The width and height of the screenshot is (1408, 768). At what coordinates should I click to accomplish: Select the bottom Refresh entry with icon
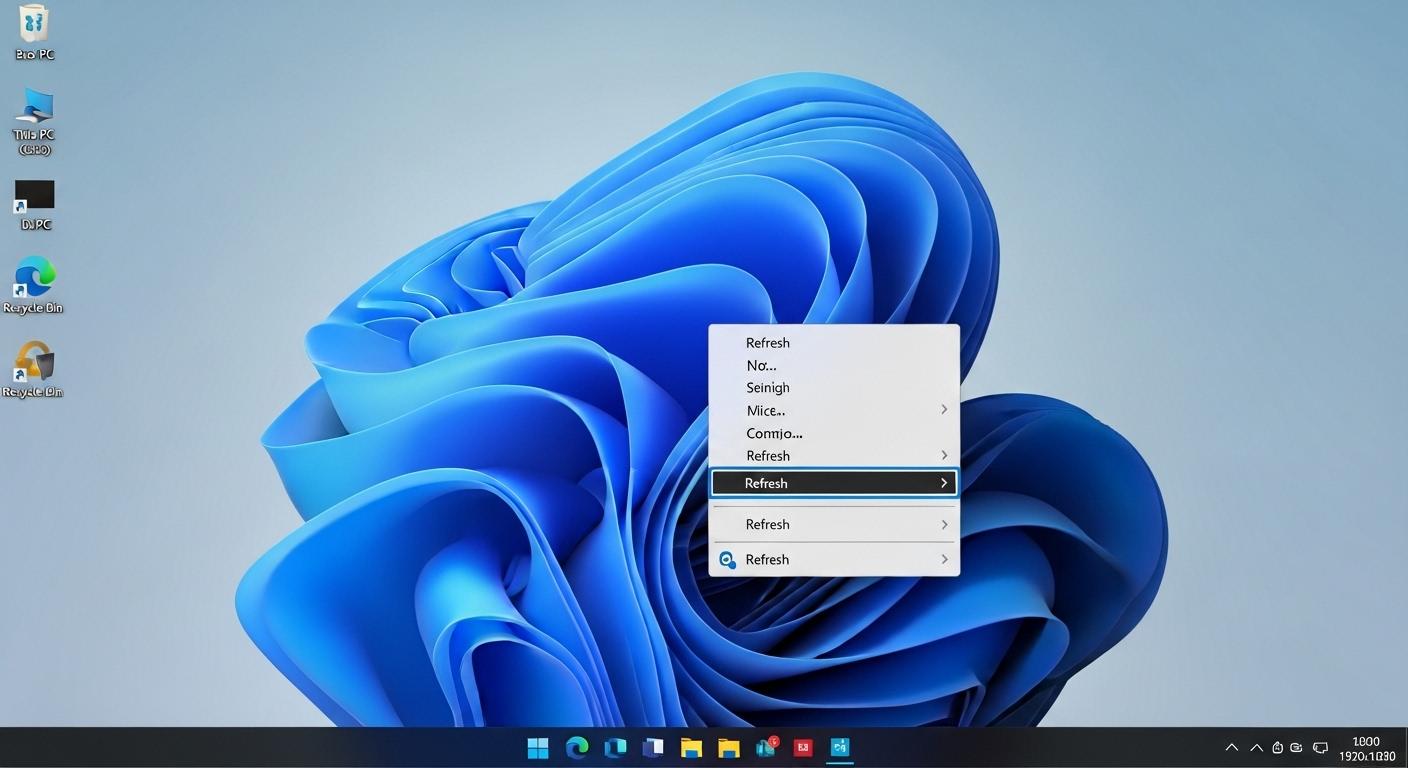point(767,559)
